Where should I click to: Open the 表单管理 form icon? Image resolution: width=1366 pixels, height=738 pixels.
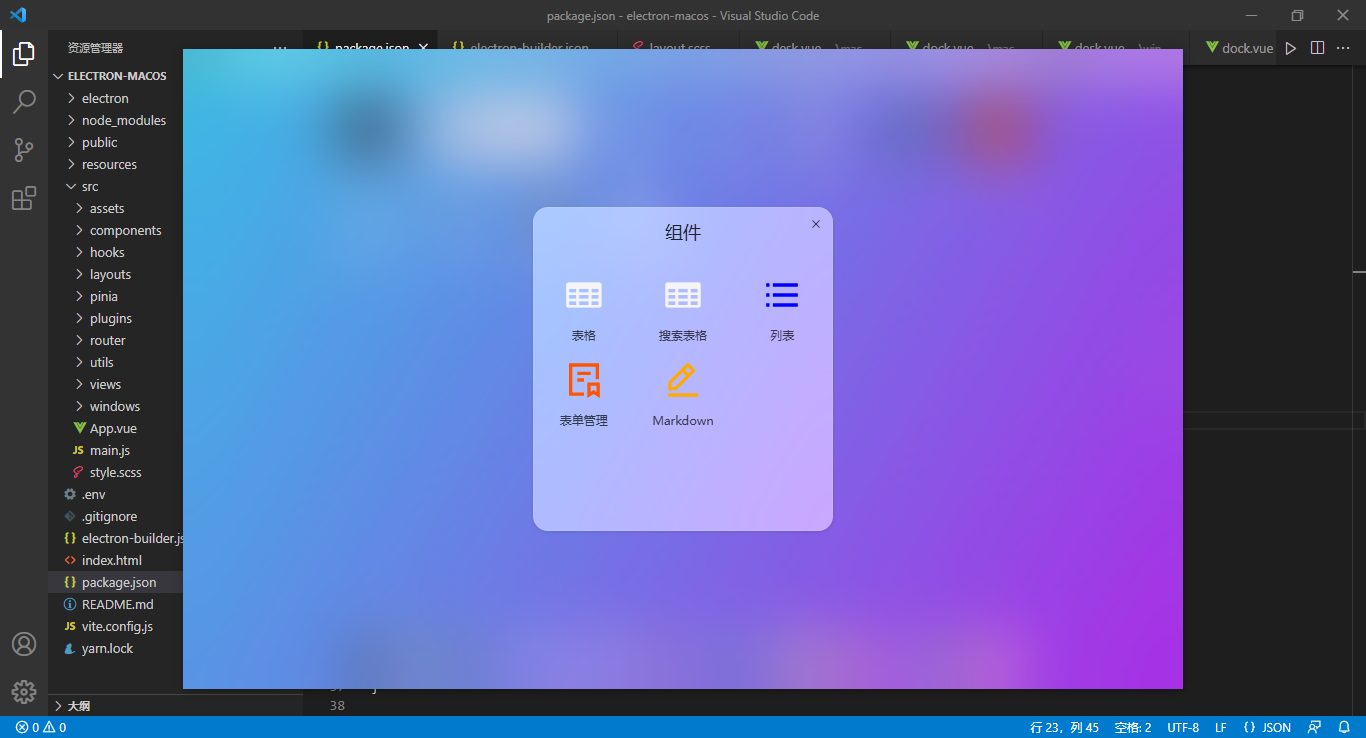pyautogui.click(x=584, y=380)
